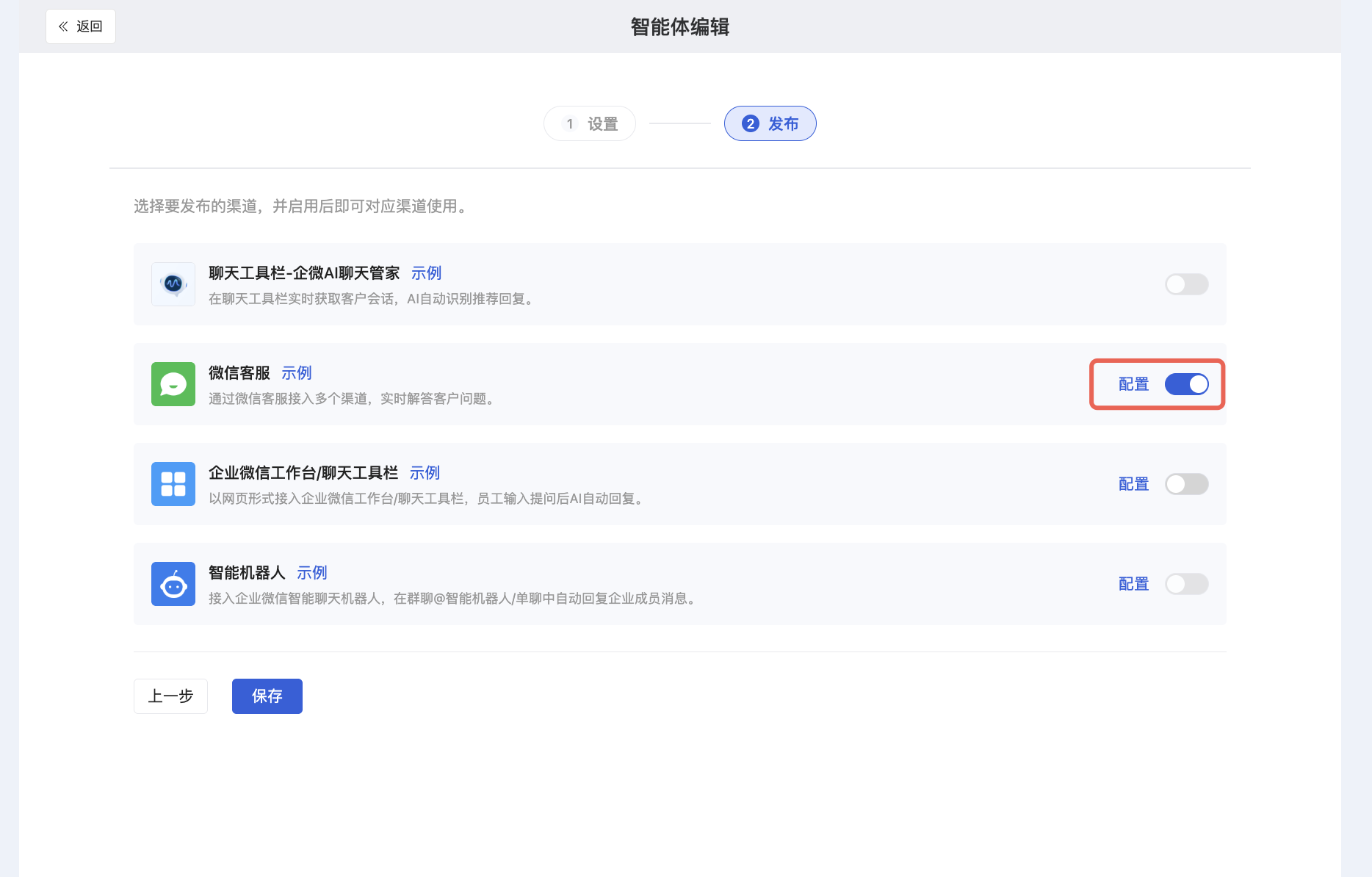Click description 通过微信客服接入多个渠道
Screen dimensions: 1372x877
pos(353,399)
